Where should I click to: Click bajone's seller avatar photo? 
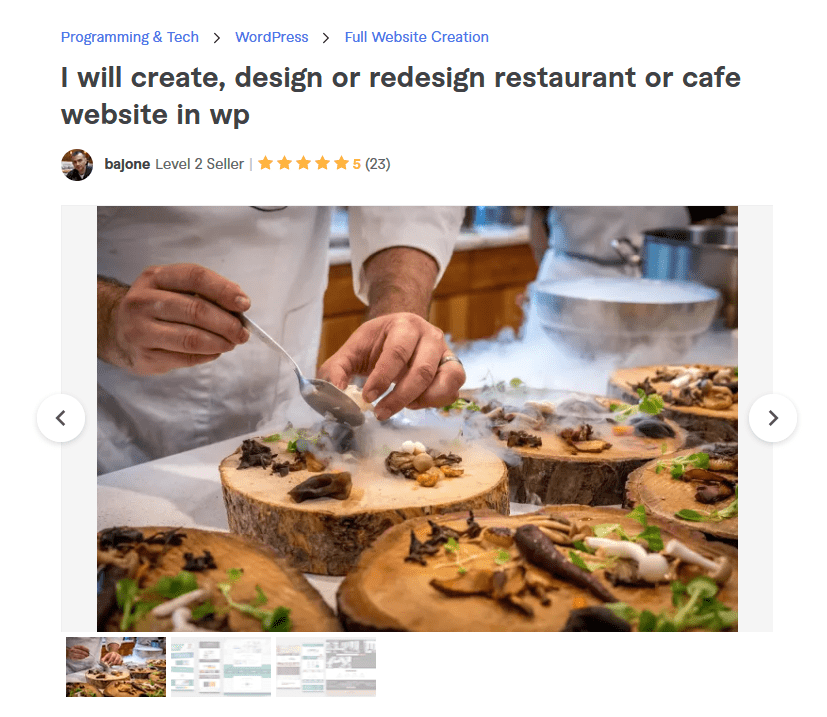(x=77, y=165)
